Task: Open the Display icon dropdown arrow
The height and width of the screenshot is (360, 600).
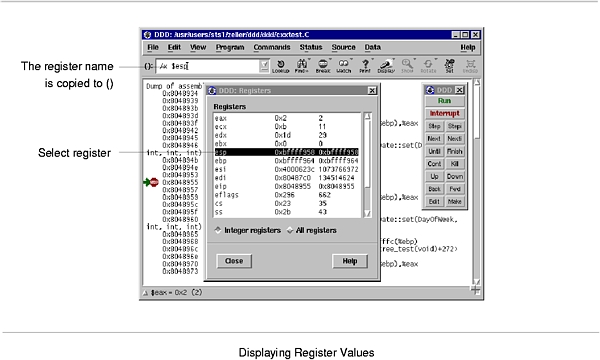Action: point(393,60)
